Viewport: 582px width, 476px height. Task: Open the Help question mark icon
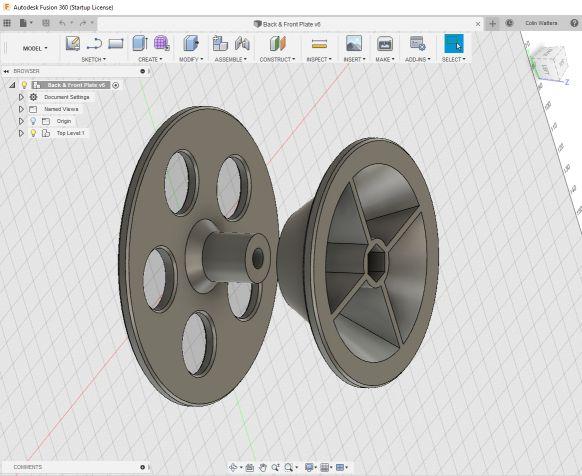pos(574,23)
